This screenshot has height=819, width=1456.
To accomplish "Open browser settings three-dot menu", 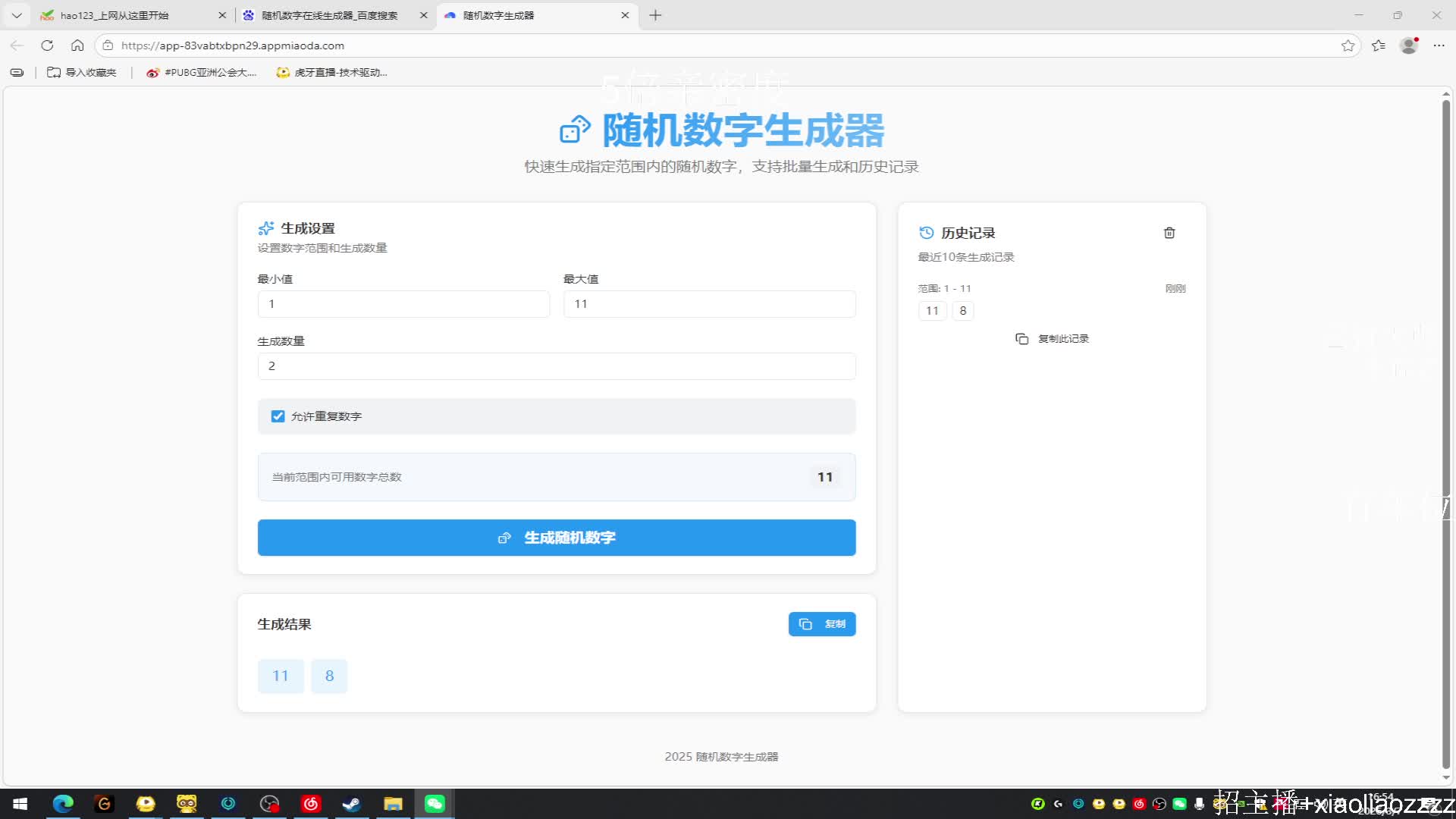I will 1439,45.
